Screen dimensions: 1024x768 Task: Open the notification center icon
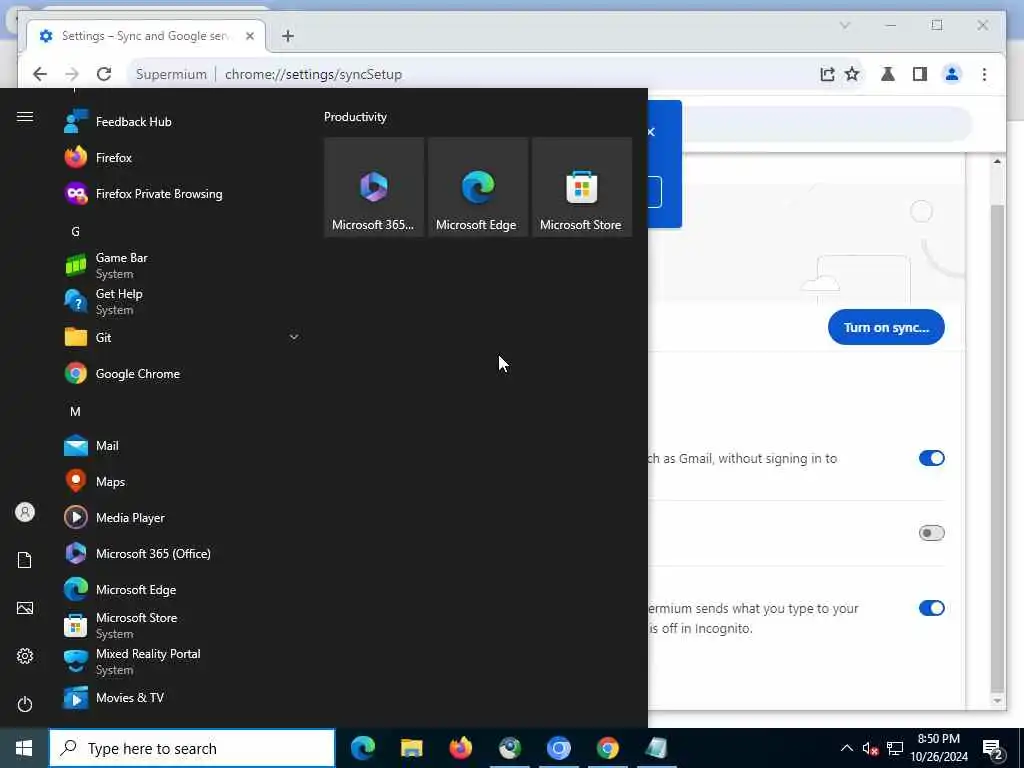(993, 749)
